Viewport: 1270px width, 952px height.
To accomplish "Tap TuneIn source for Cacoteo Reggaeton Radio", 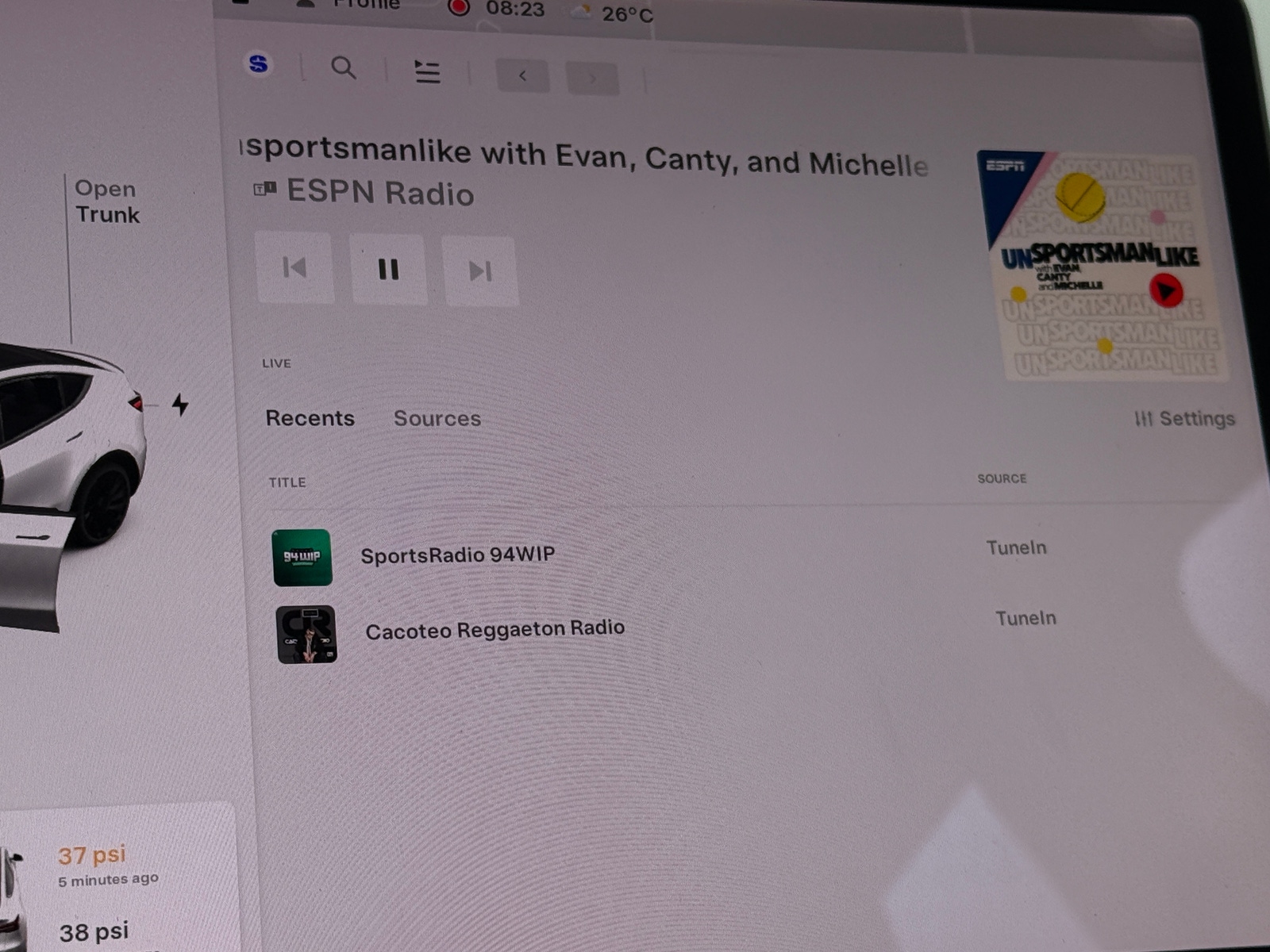I will (x=1026, y=618).
